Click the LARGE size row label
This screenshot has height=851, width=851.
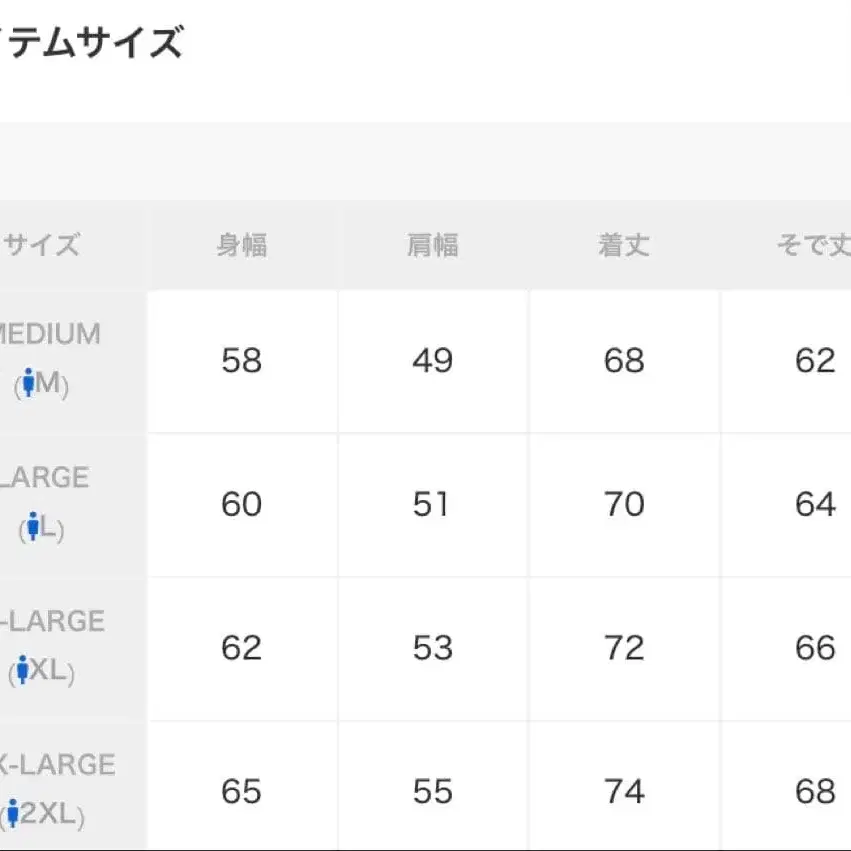coord(45,478)
